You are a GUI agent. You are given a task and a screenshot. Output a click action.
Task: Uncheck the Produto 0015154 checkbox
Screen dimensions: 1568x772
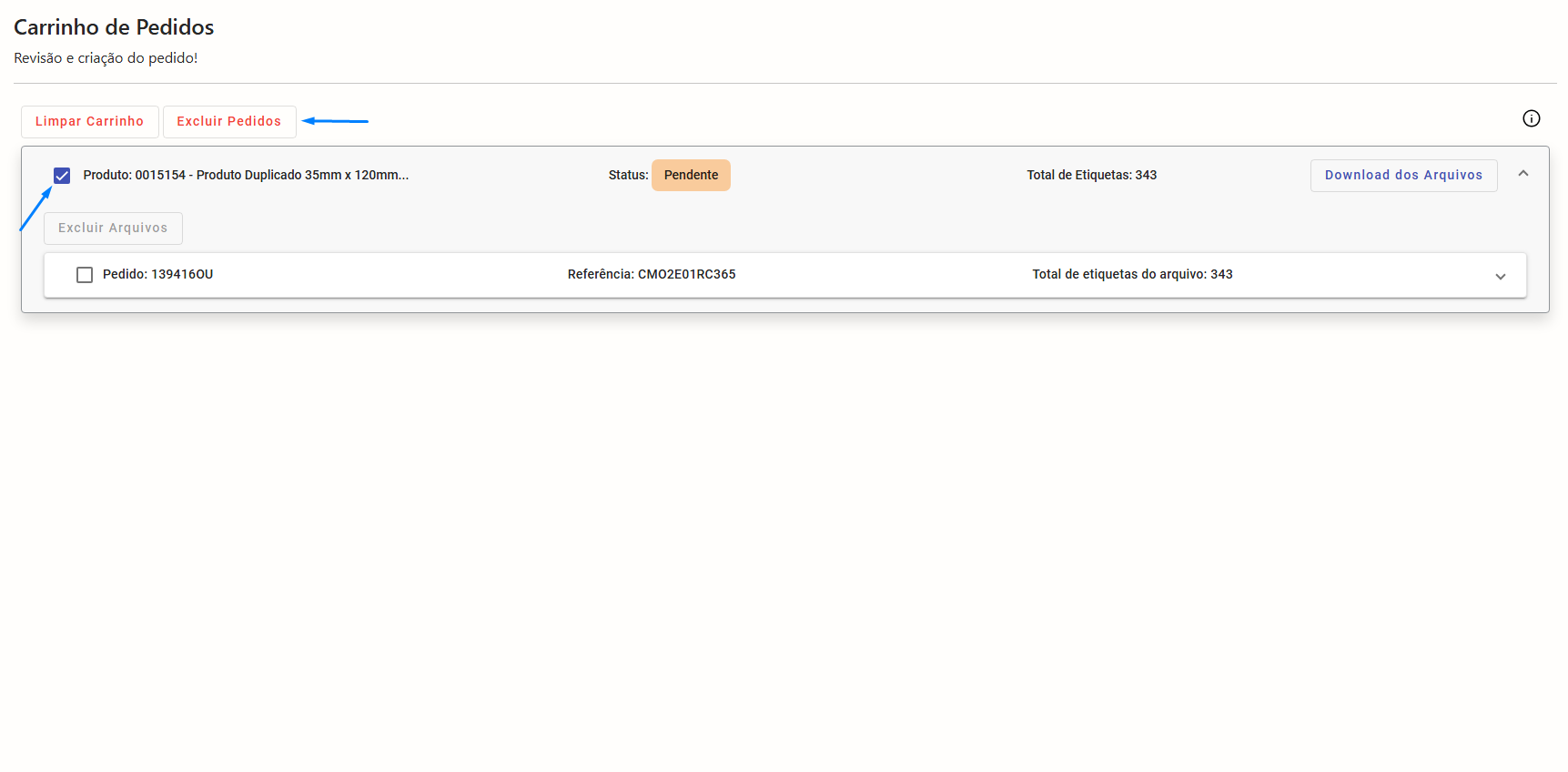[62, 176]
